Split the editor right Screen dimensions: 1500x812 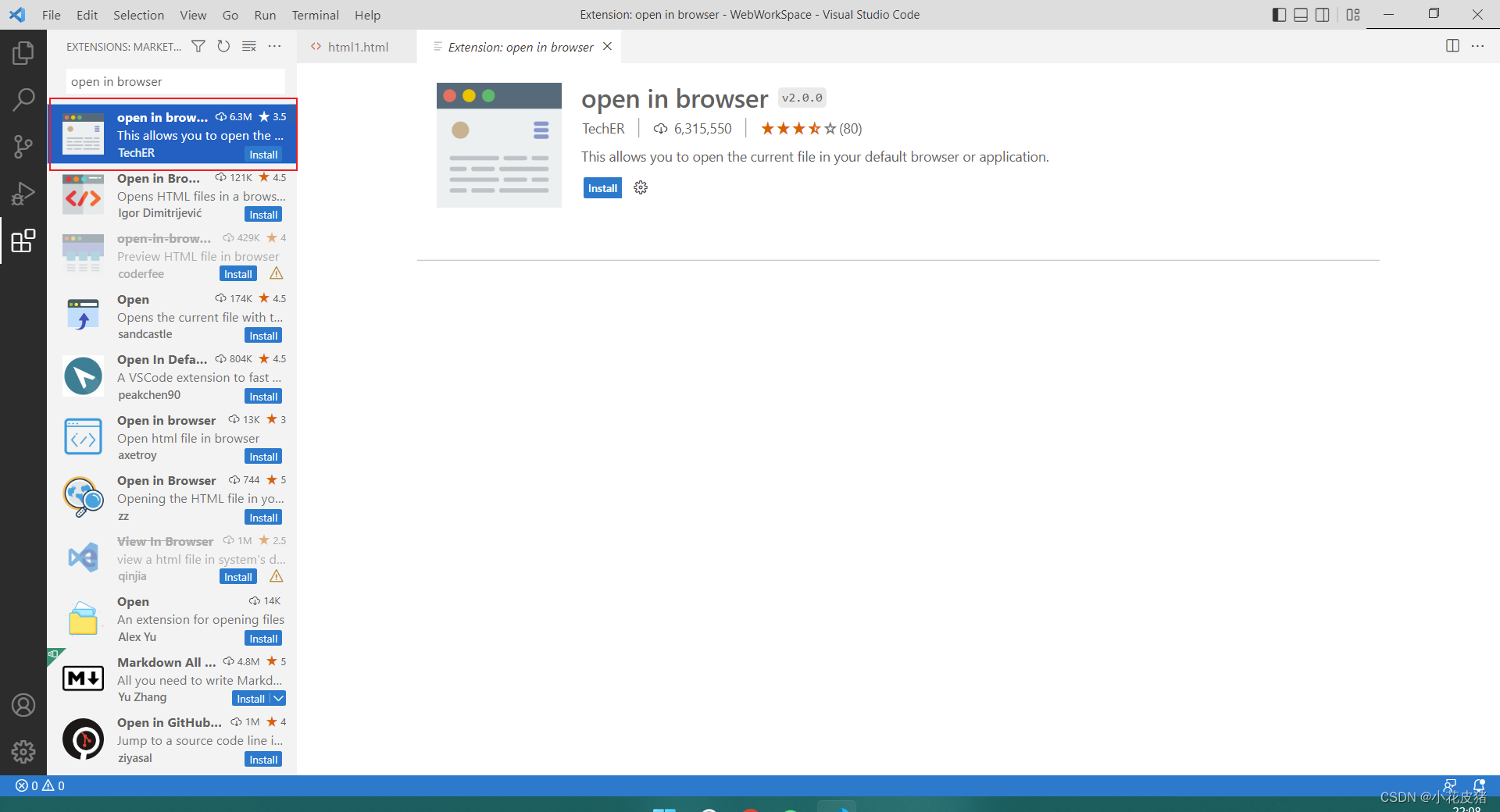coord(1452,46)
